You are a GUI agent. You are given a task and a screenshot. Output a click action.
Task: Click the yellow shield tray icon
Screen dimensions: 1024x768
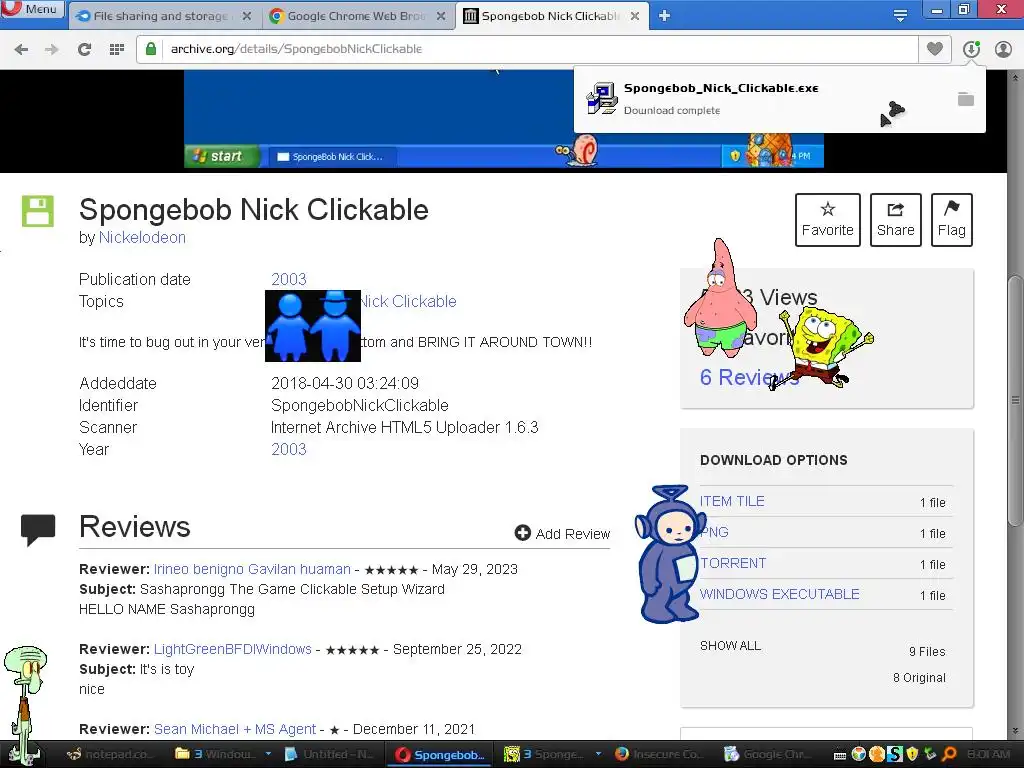tap(912, 754)
